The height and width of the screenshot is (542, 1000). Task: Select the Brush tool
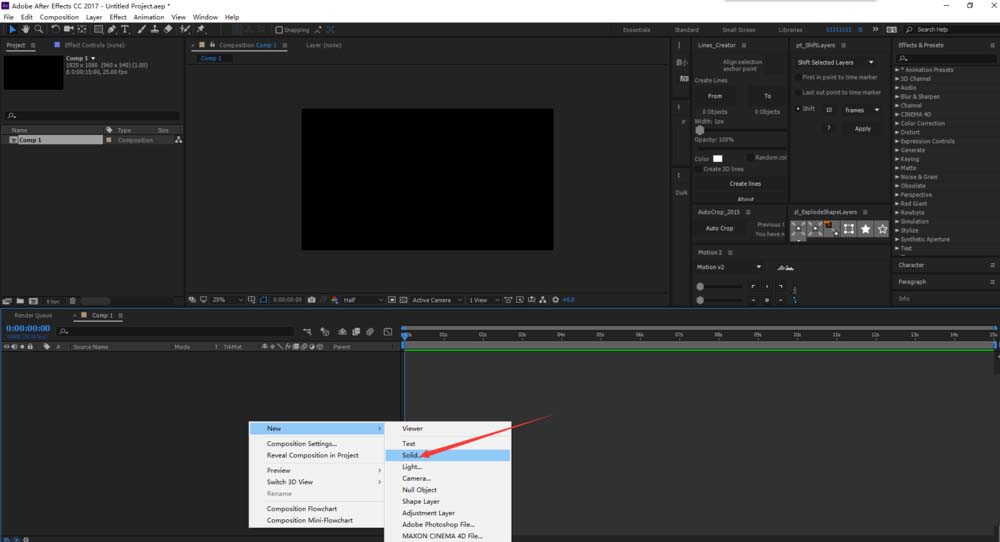point(140,30)
